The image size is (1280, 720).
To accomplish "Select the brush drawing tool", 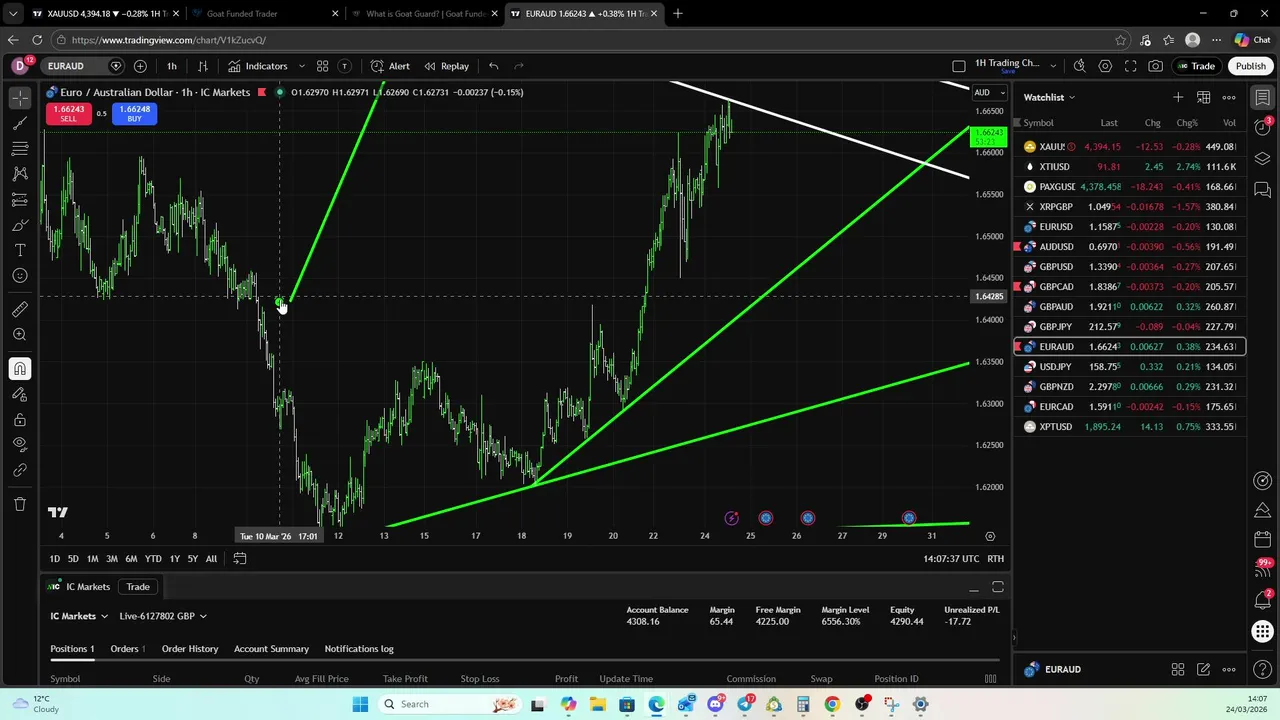I will coord(20,225).
